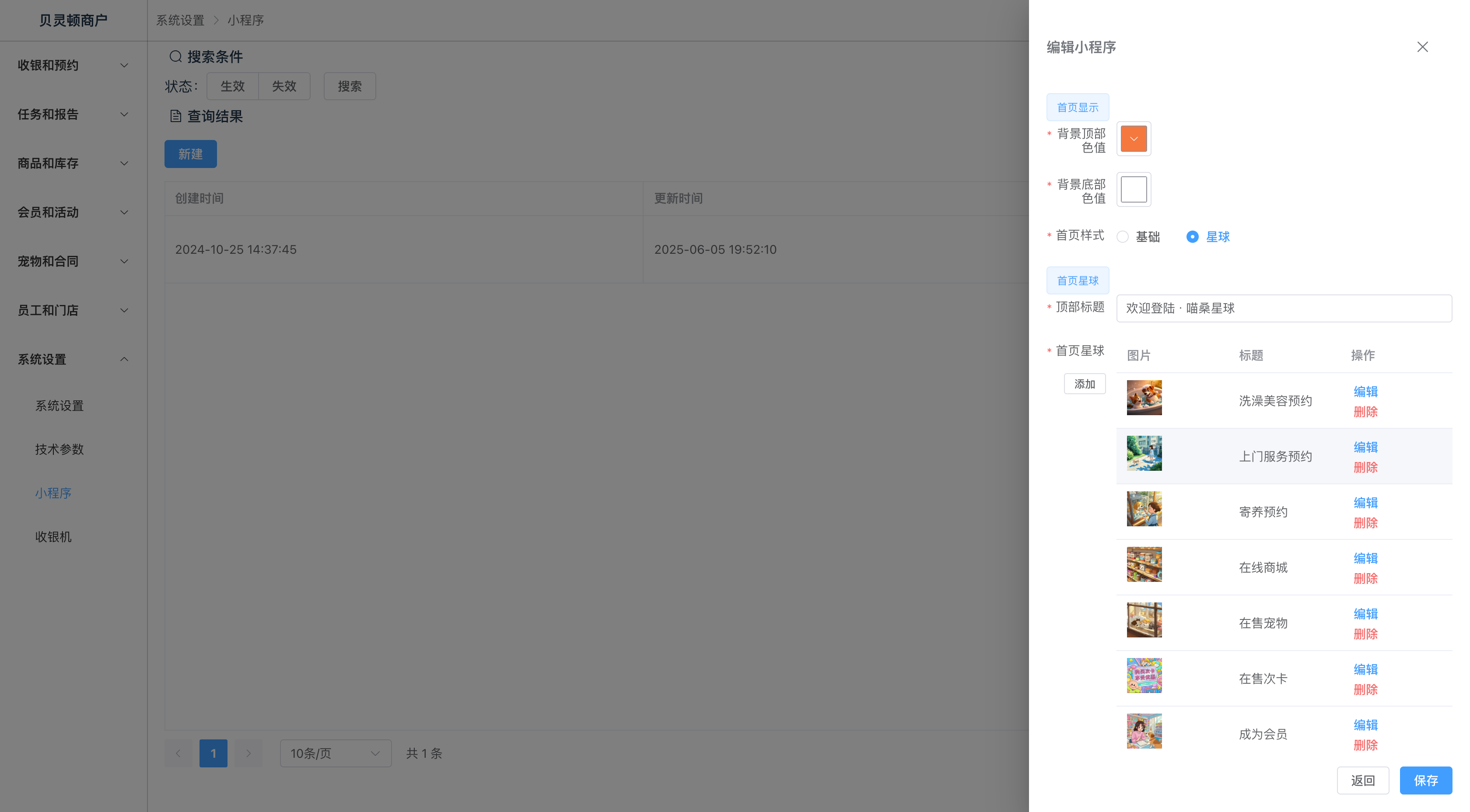Open the 在线商城 thumbnail picture
The height and width of the screenshot is (812, 1470).
click(x=1144, y=564)
